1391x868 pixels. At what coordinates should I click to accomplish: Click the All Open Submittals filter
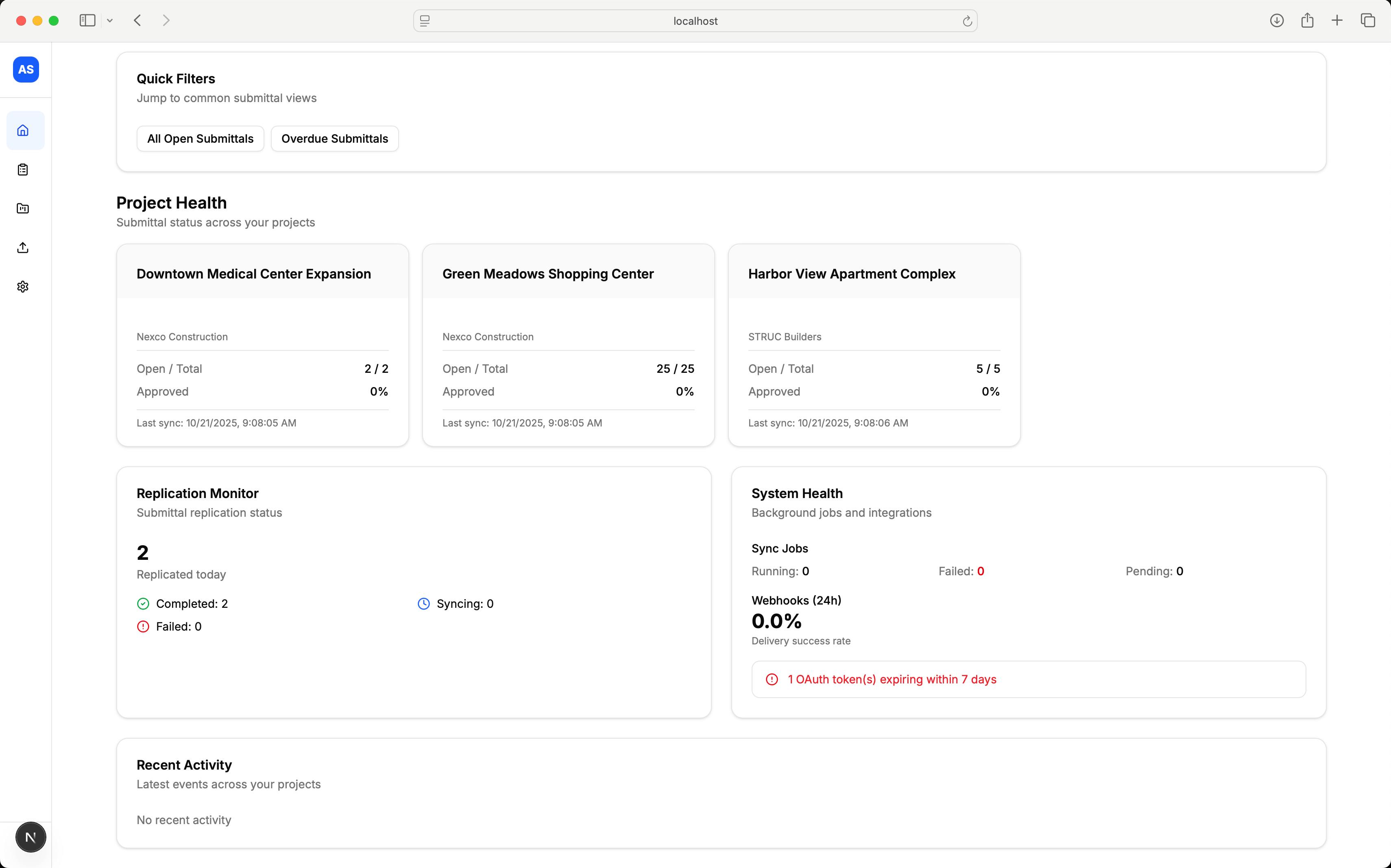(200, 138)
